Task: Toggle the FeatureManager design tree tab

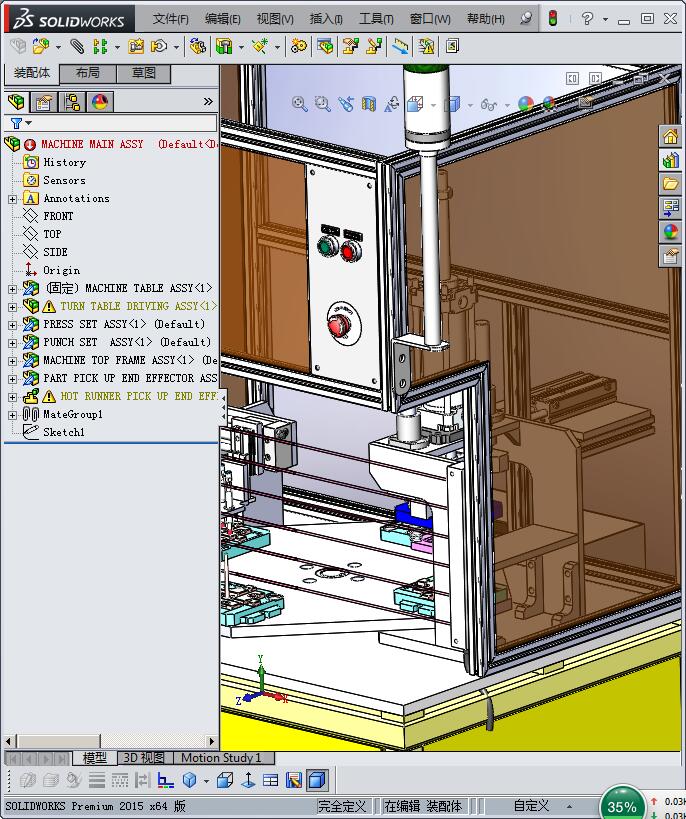Action: click(x=16, y=102)
